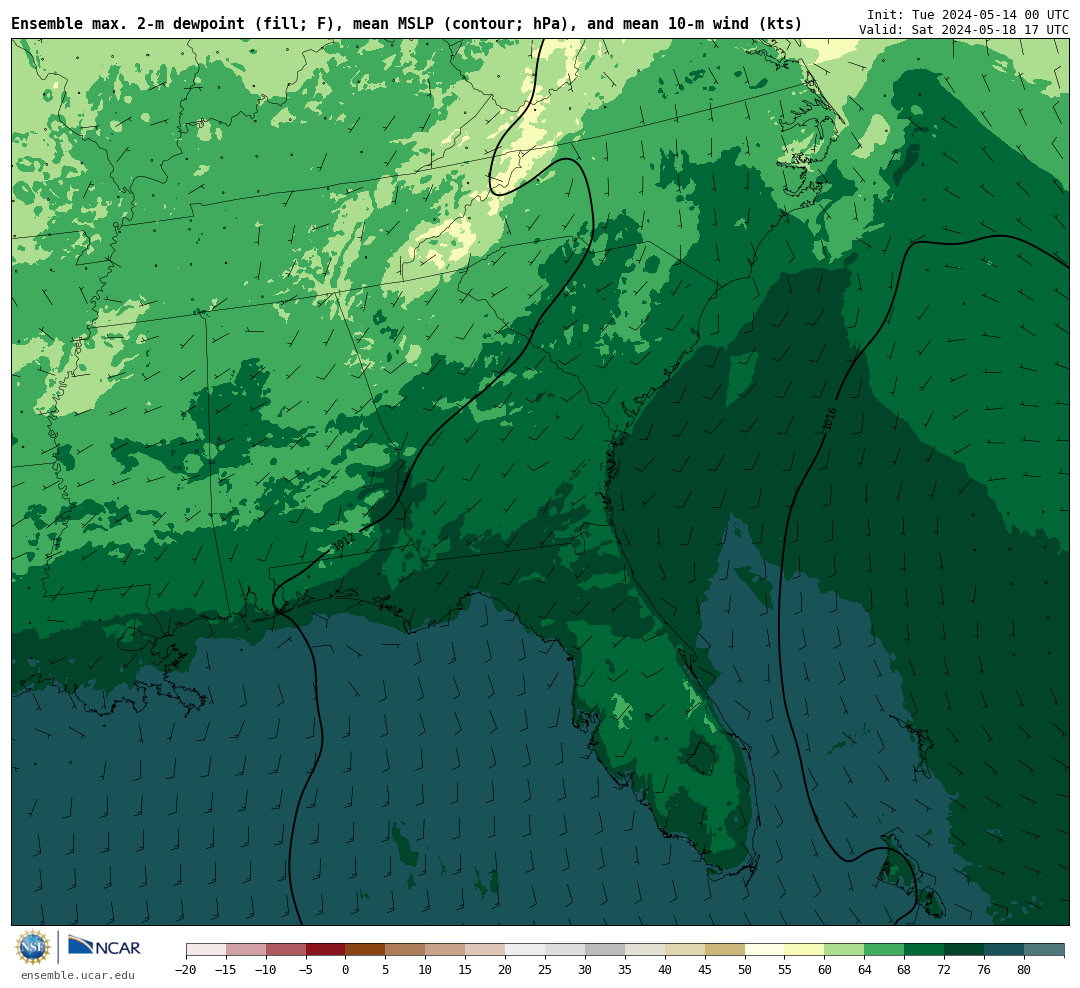Viewport: 1080px width, 988px height.
Task: Click the colorbar tick label '64'
Action: pyautogui.click(x=865, y=970)
